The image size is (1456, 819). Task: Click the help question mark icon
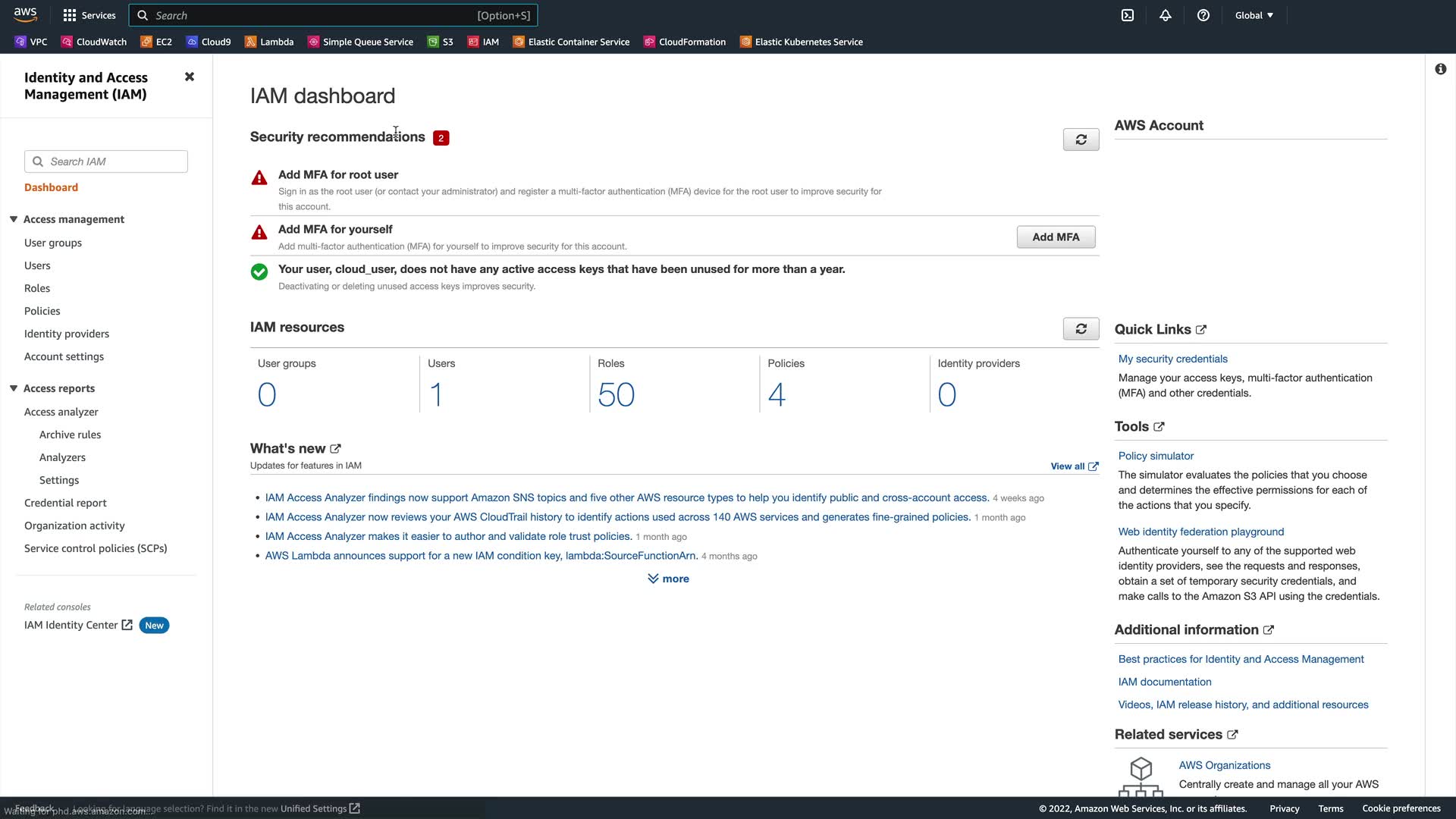point(1203,15)
